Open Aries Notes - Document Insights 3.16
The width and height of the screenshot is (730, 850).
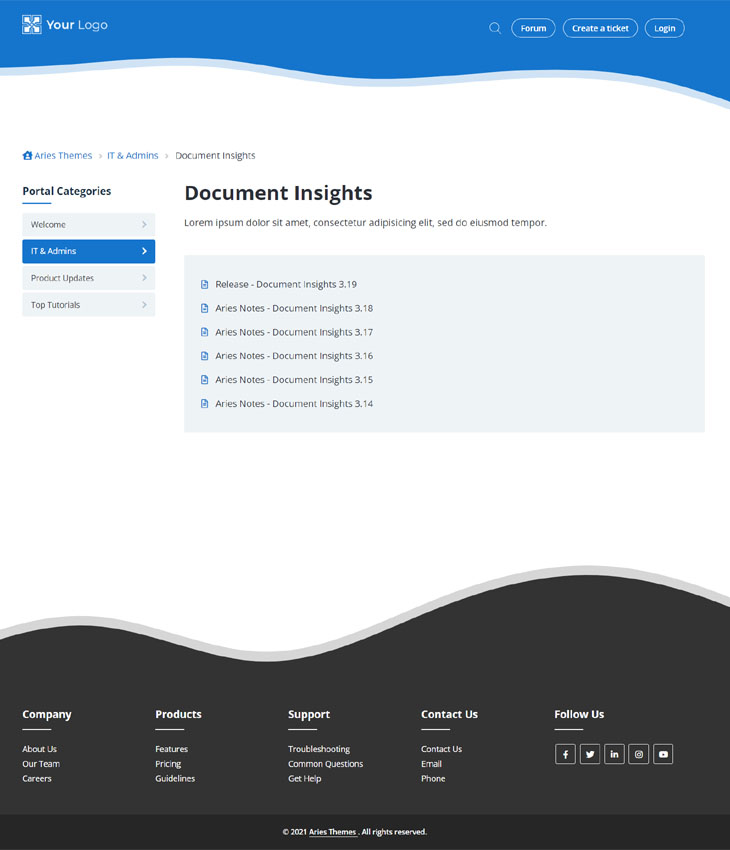[x=293, y=356]
